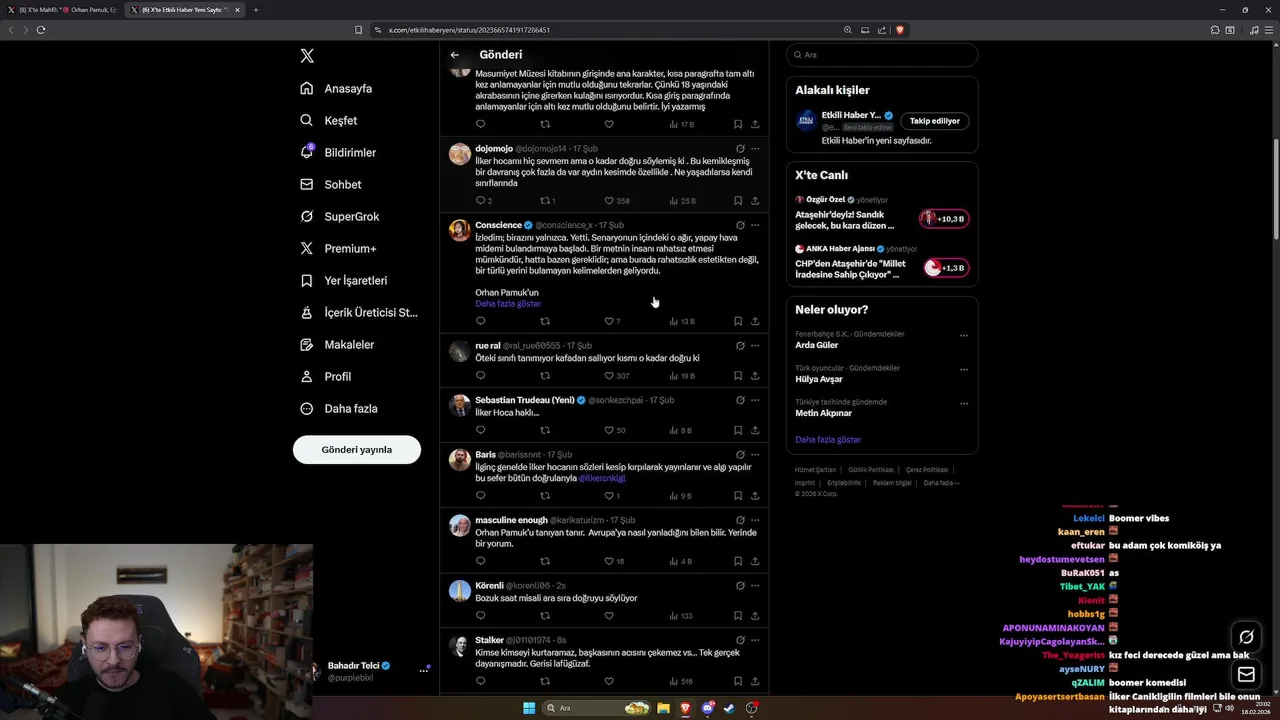
Task: Open the Hülya Avşar trend
Action: [x=819, y=379]
